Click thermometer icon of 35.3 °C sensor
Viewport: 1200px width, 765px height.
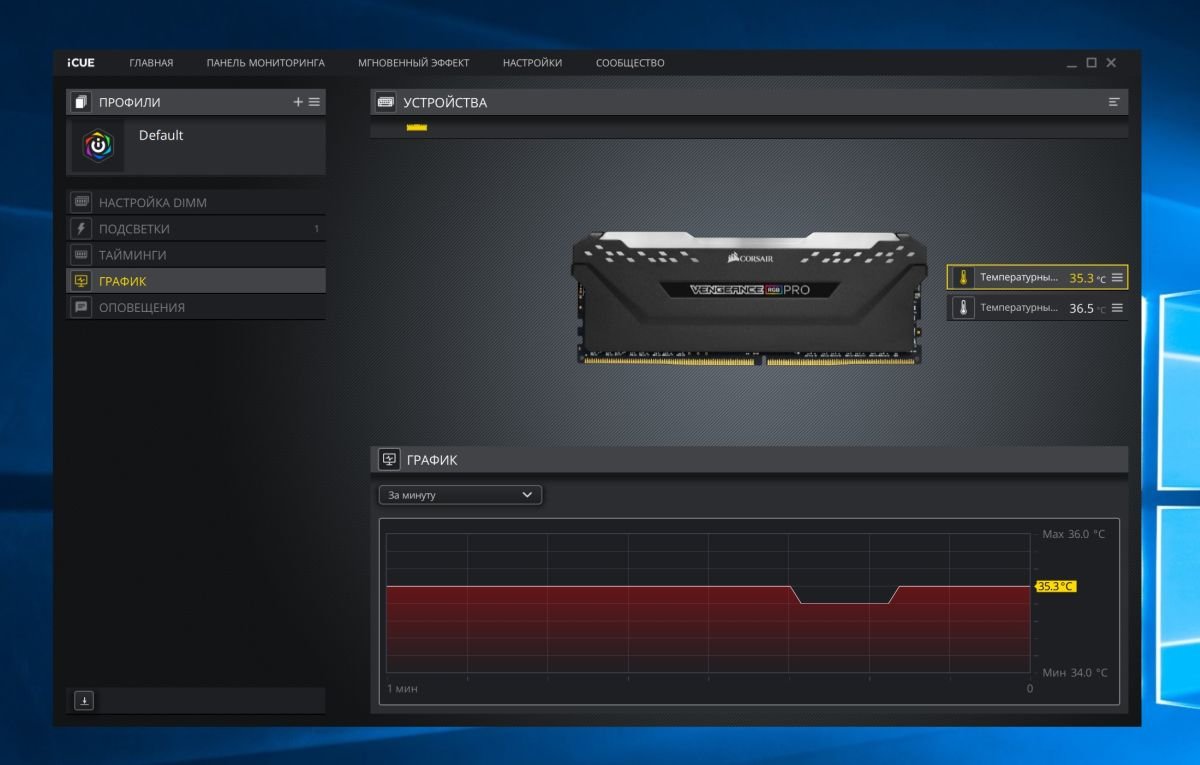[x=962, y=277]
